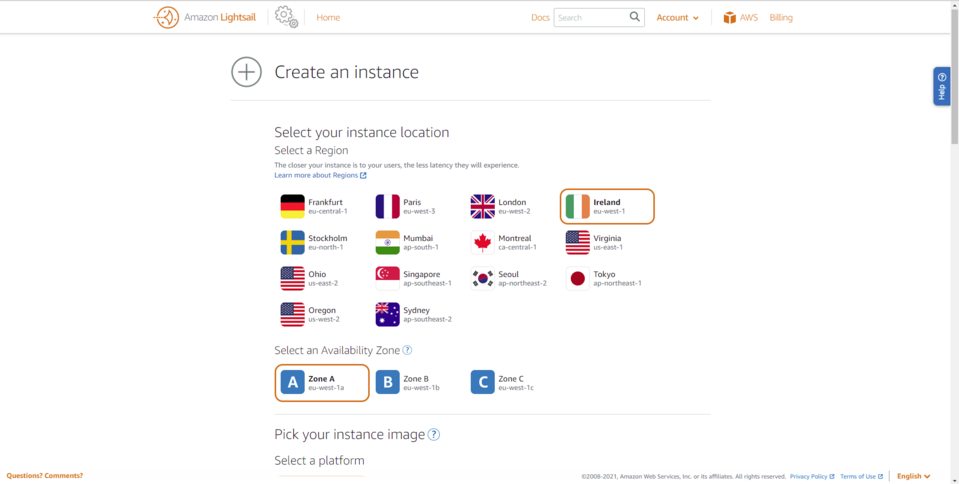Choose the London eu-west-2 region
The width and height of the screenshot is (959, 484).
[511, 207]
